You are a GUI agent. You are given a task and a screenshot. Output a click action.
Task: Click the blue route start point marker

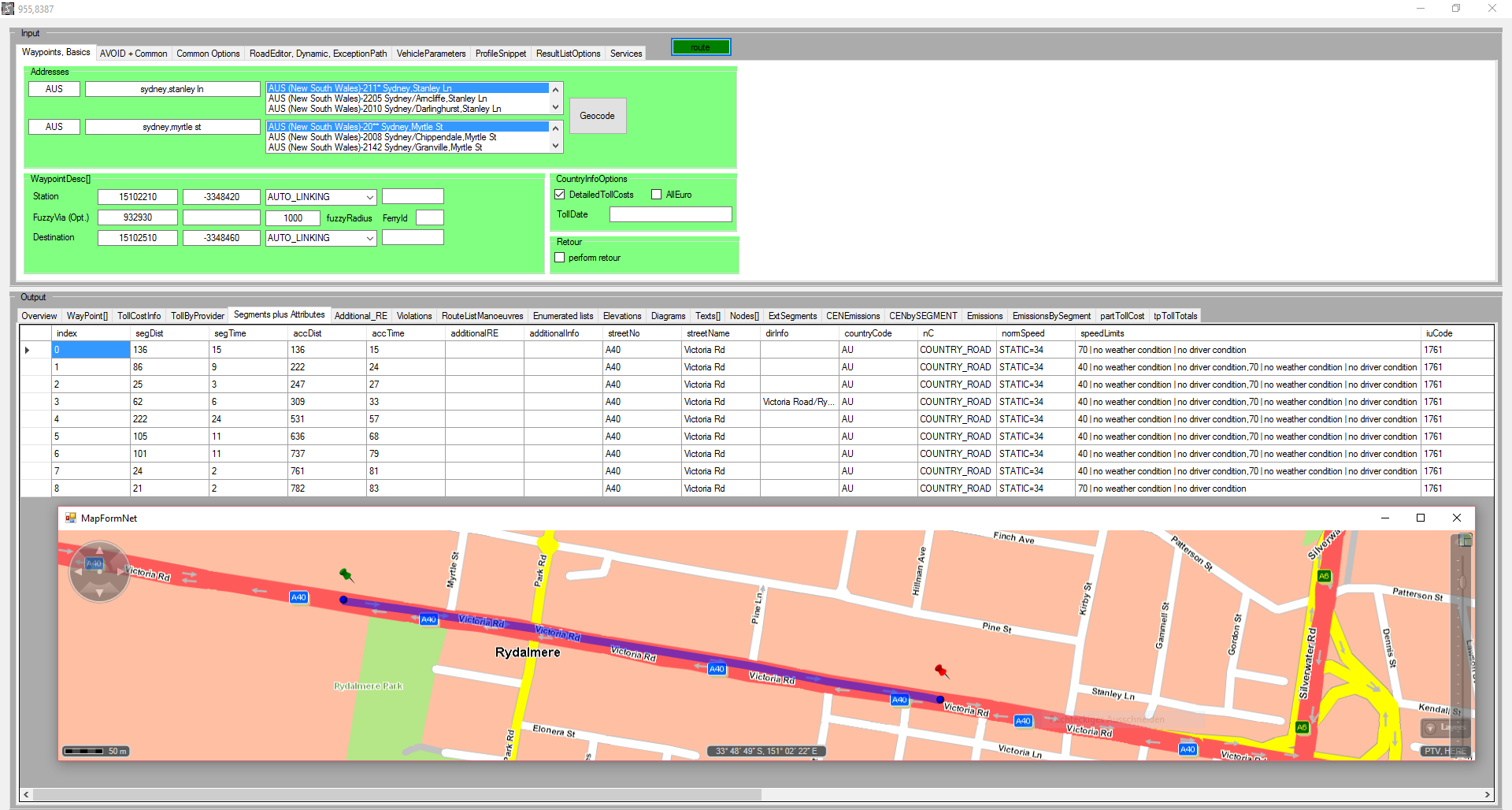point(343,600)
